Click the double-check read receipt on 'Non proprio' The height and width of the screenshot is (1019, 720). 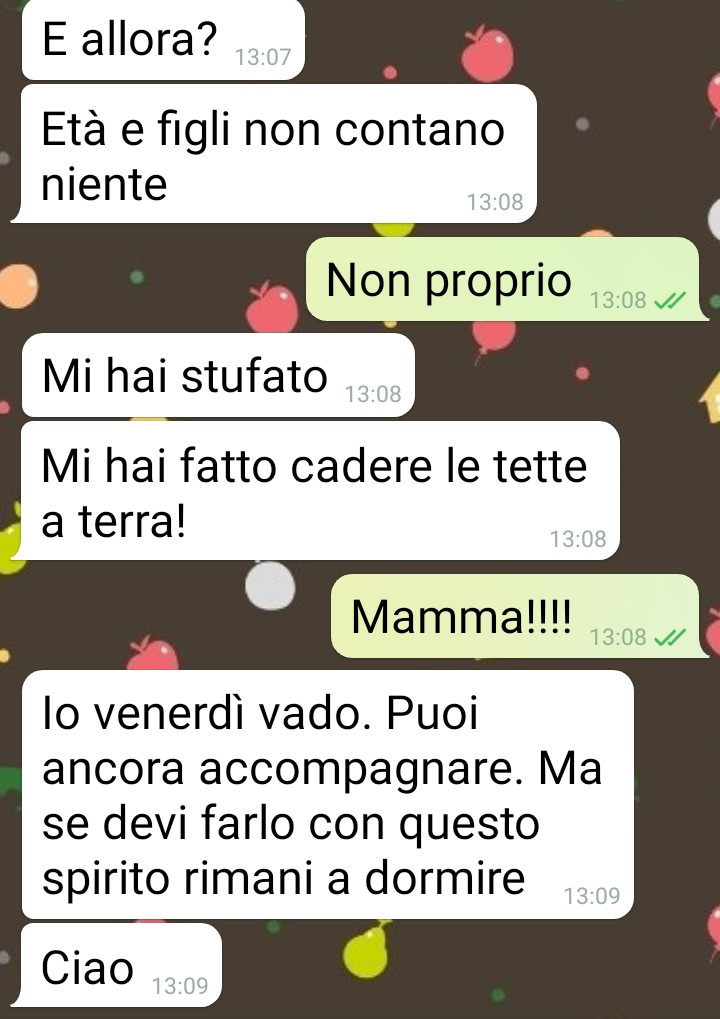pyautogui.click(x=670, y=300)
